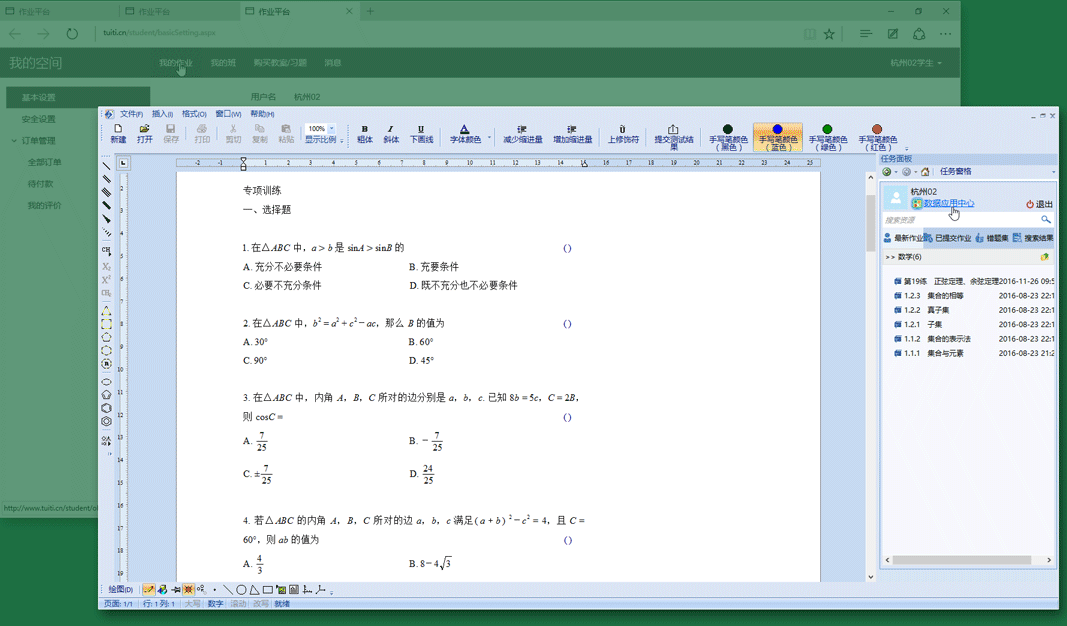Switch to the 错题集 tab
This screenshot has height=626, width=1067.
[x=992, y=238]
